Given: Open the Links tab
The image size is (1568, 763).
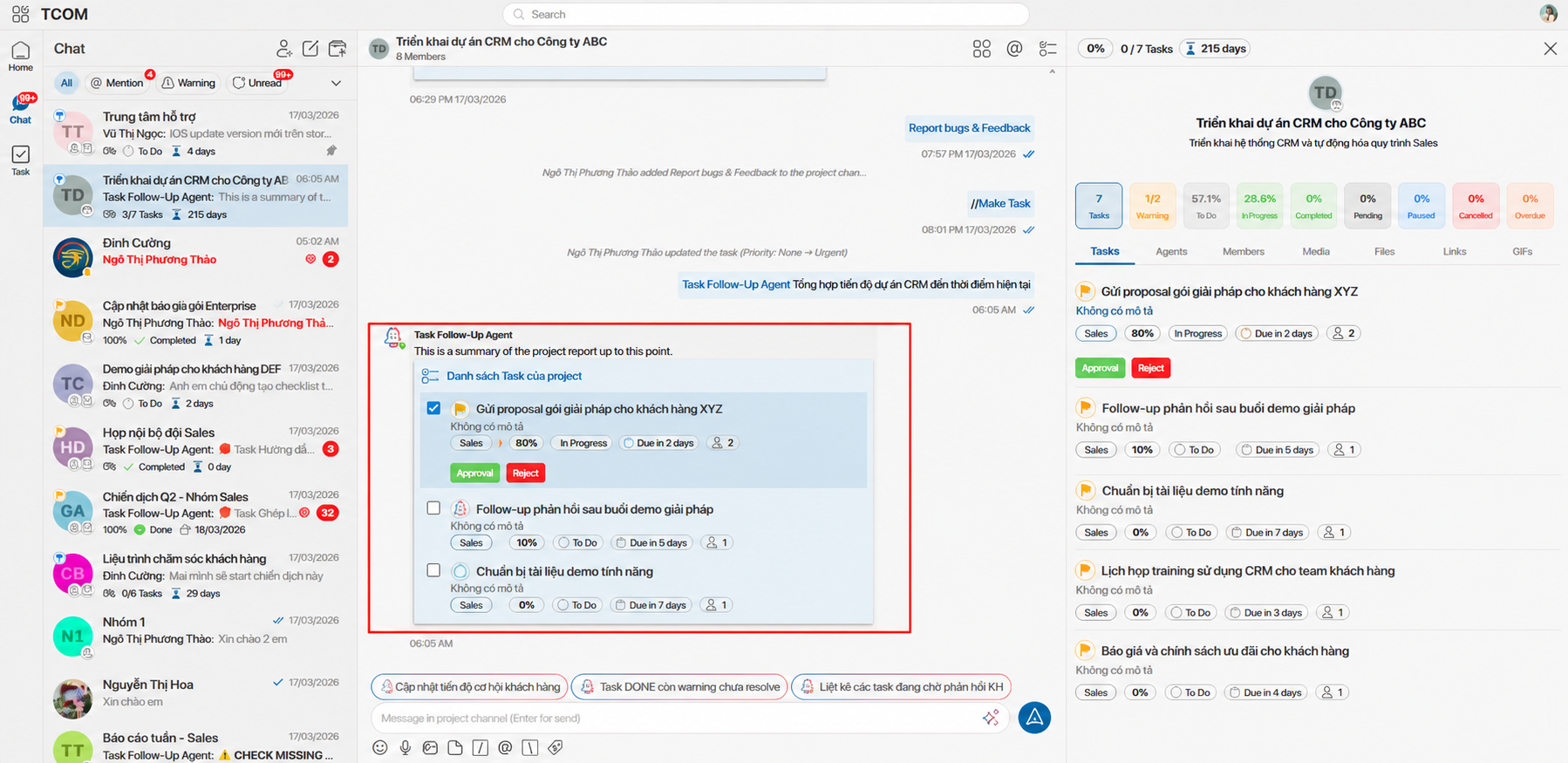Looking at the screenshot, I should (1455, 251).
